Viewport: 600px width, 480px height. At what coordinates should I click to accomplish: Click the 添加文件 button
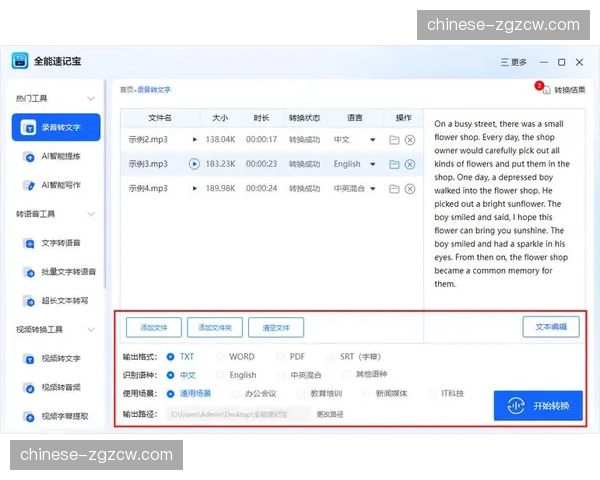154,328
